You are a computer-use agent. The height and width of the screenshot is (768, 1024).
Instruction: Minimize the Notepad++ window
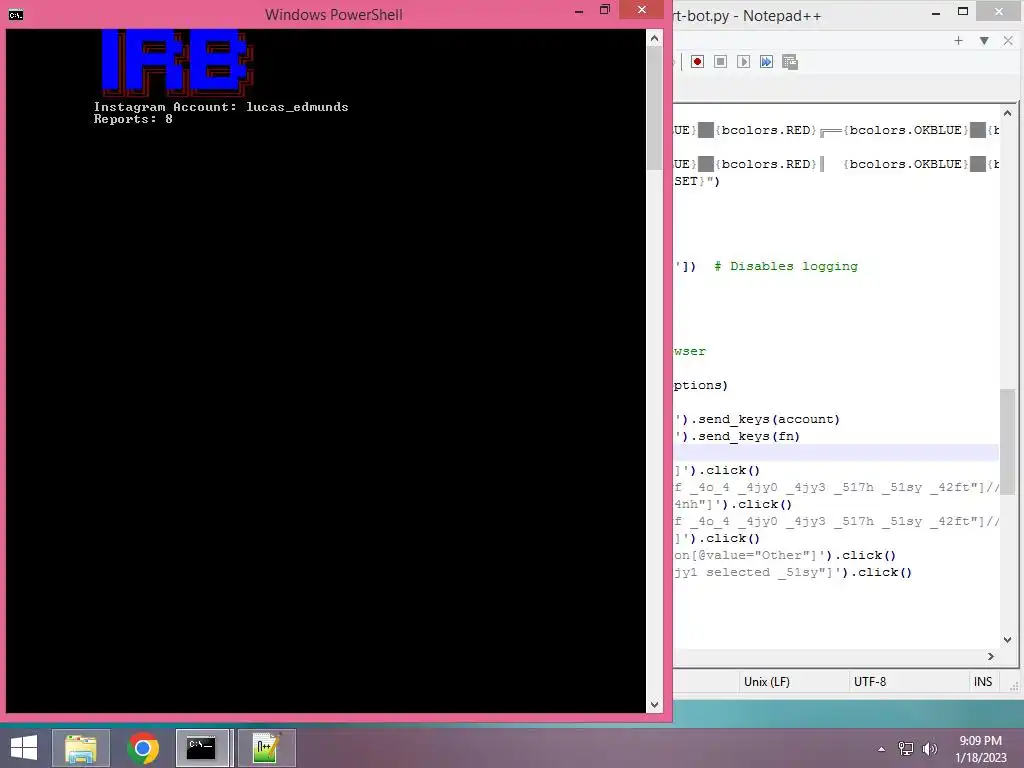[x=936, y=12]
